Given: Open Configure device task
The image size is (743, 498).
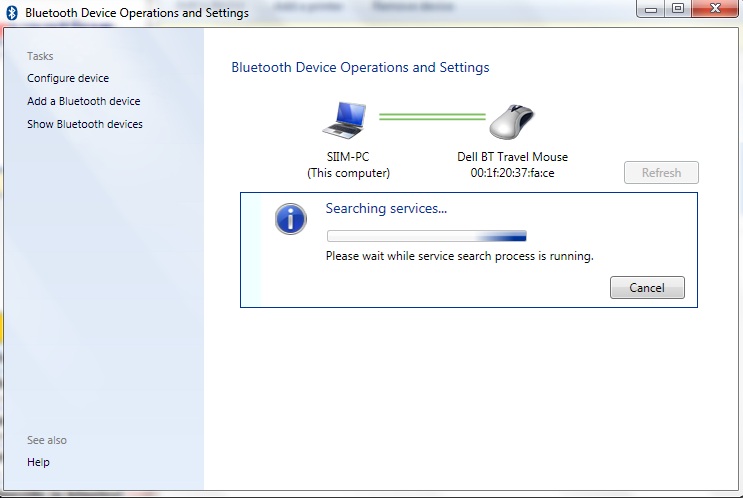Looking at the screenshot, I should pos(68,78).
